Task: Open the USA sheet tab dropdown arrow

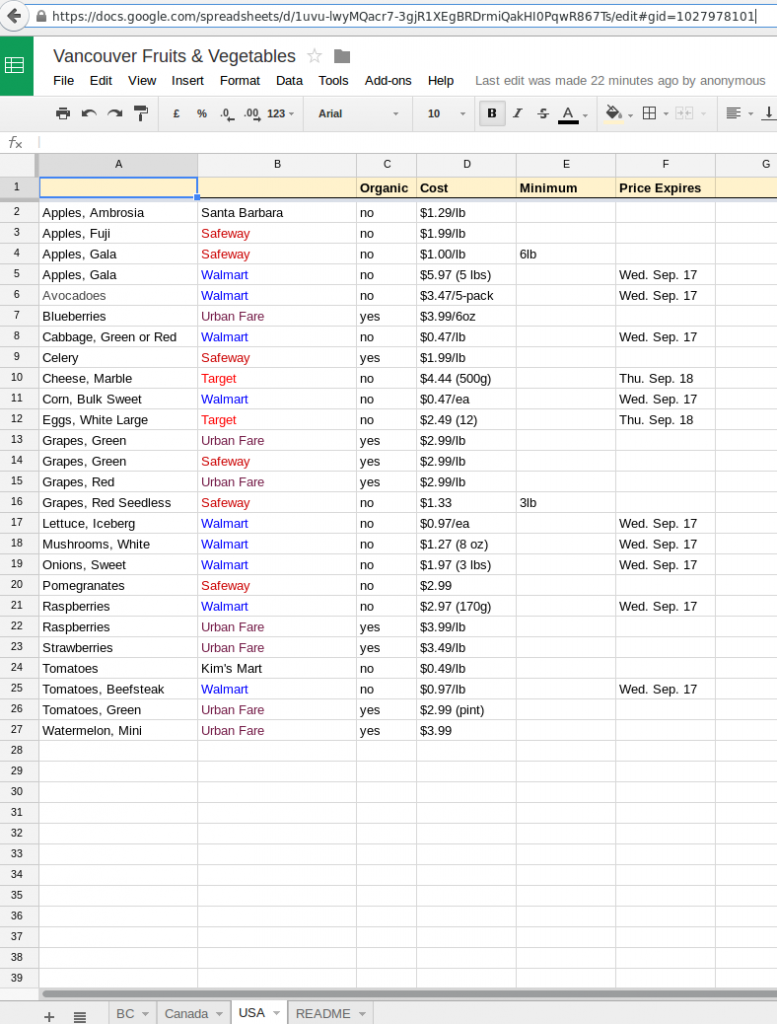Action: point(276,1013)
